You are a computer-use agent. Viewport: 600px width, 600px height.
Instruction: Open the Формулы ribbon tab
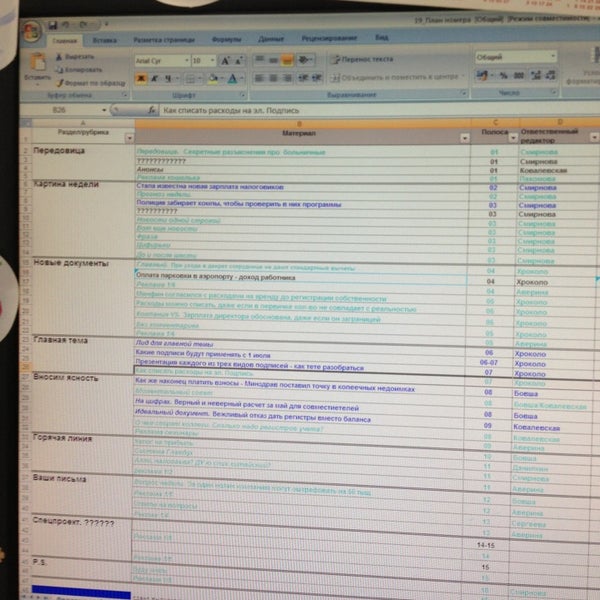point(227,39)
